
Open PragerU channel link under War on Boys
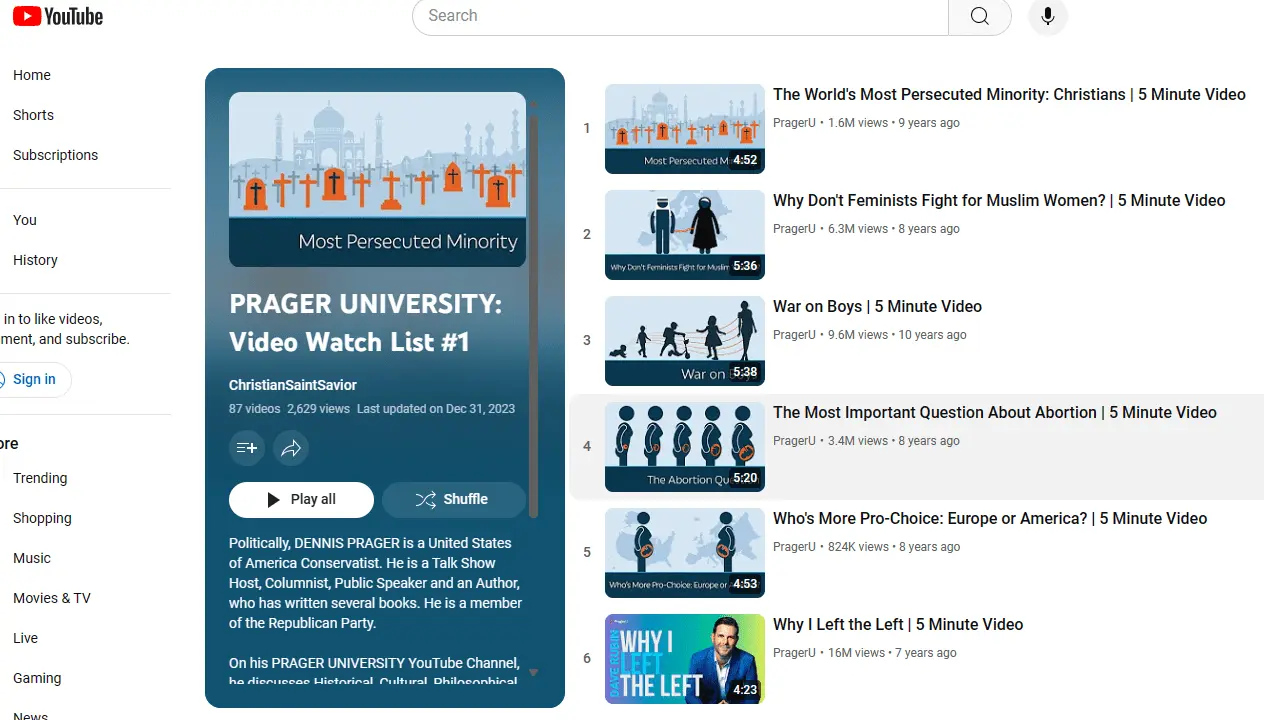pos(794,335)
